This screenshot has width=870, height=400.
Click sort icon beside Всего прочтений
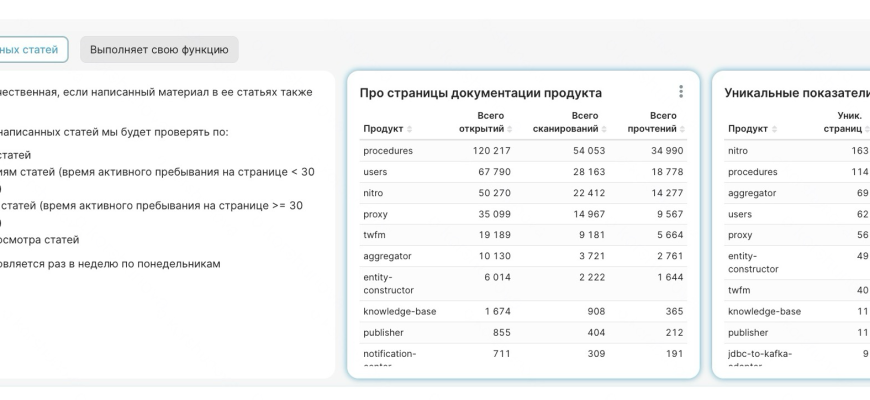tap(683, 129)
